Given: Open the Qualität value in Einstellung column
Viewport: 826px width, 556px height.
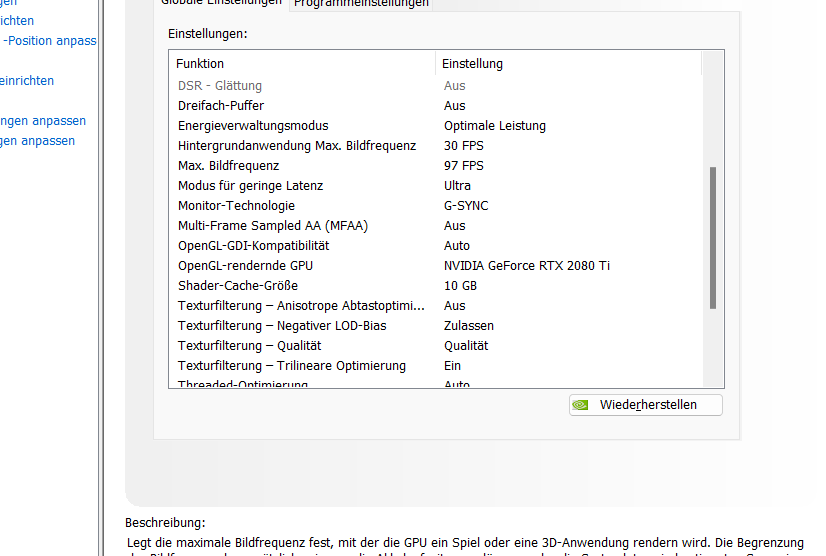Looking at the screenshot, I should (x=466, y=346).
